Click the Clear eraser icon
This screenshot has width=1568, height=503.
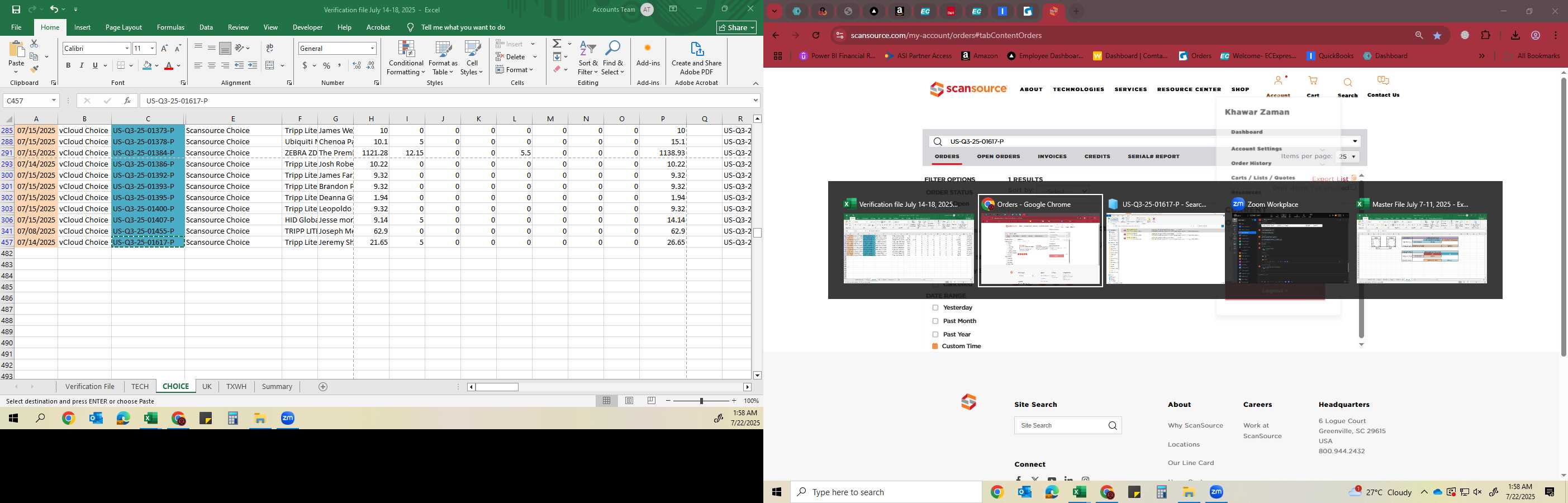[557, 69]
